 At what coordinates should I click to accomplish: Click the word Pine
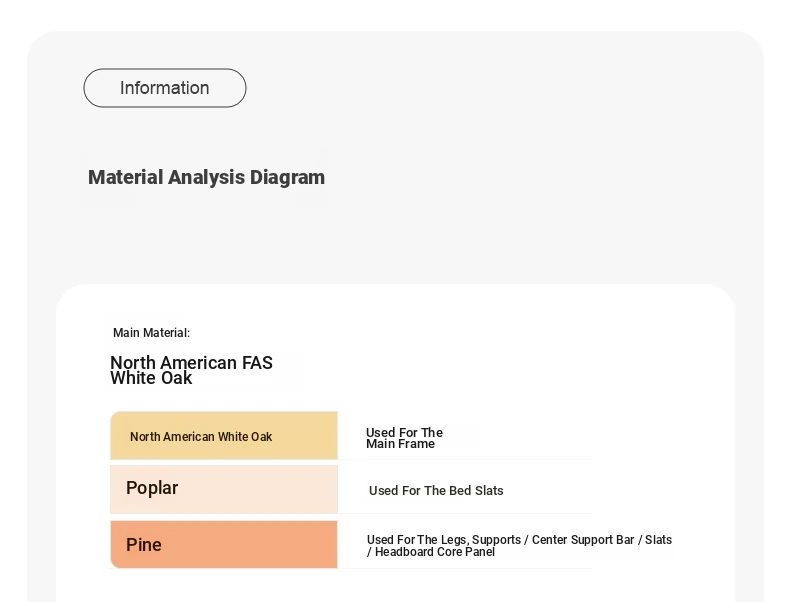144,545
